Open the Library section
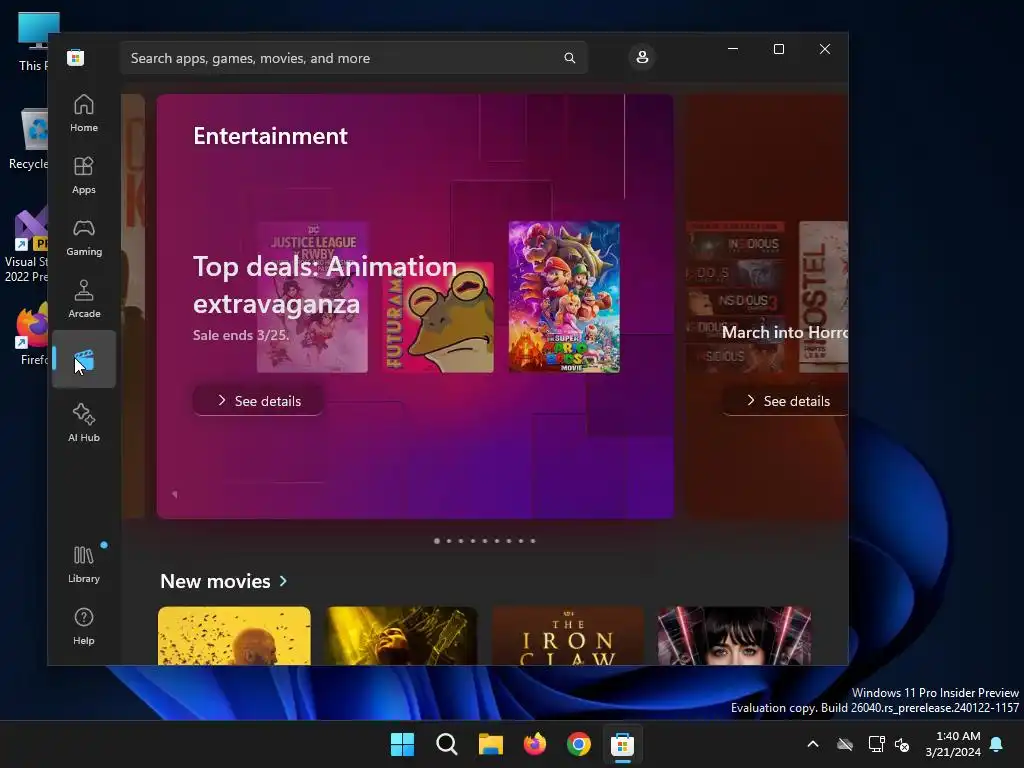The width and height of the screenshot is (1024, 768). [84, 564]
